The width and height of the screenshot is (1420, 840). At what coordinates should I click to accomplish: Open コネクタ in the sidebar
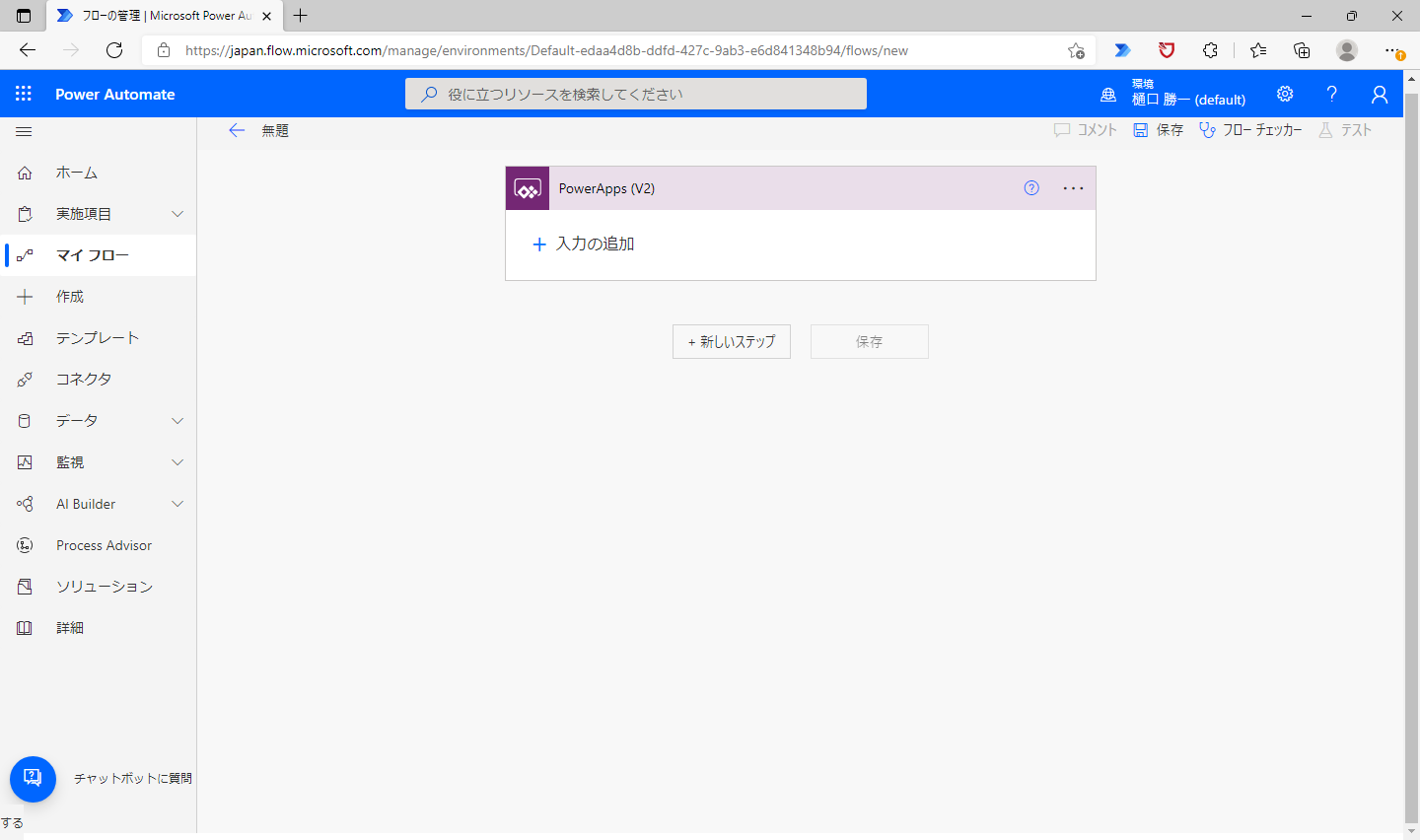click(99, 380)
